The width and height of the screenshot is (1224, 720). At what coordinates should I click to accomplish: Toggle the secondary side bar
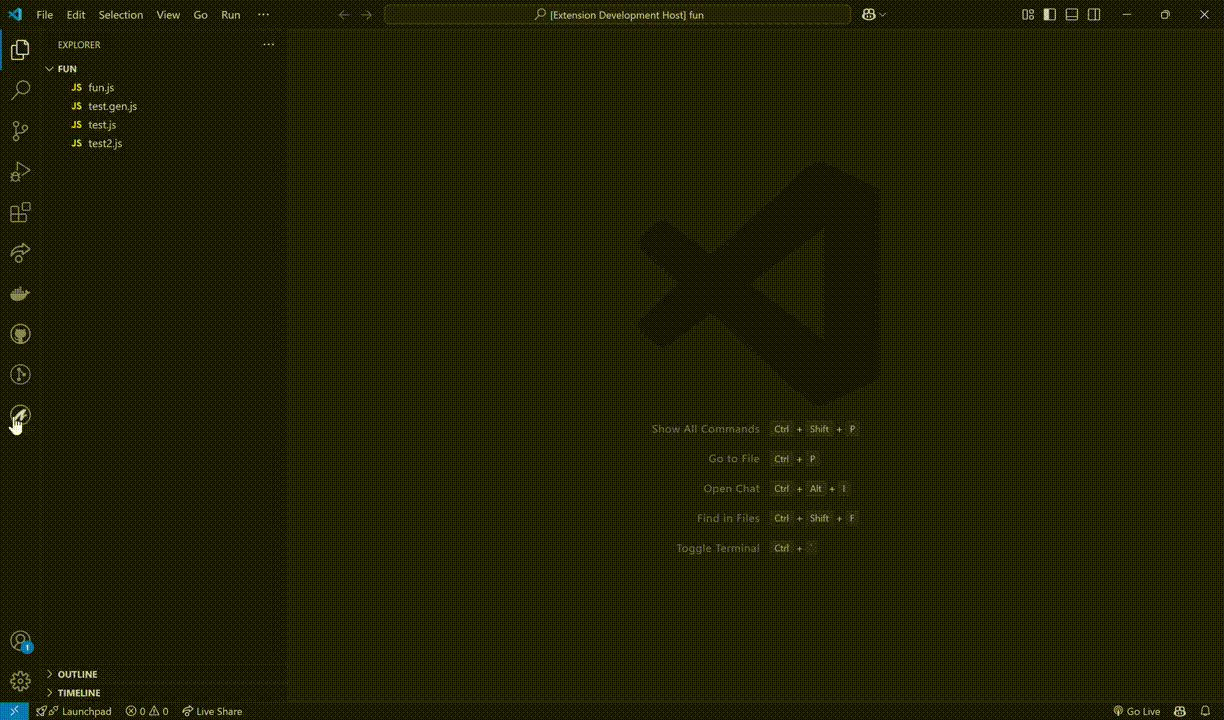(x=1095, y=15)
